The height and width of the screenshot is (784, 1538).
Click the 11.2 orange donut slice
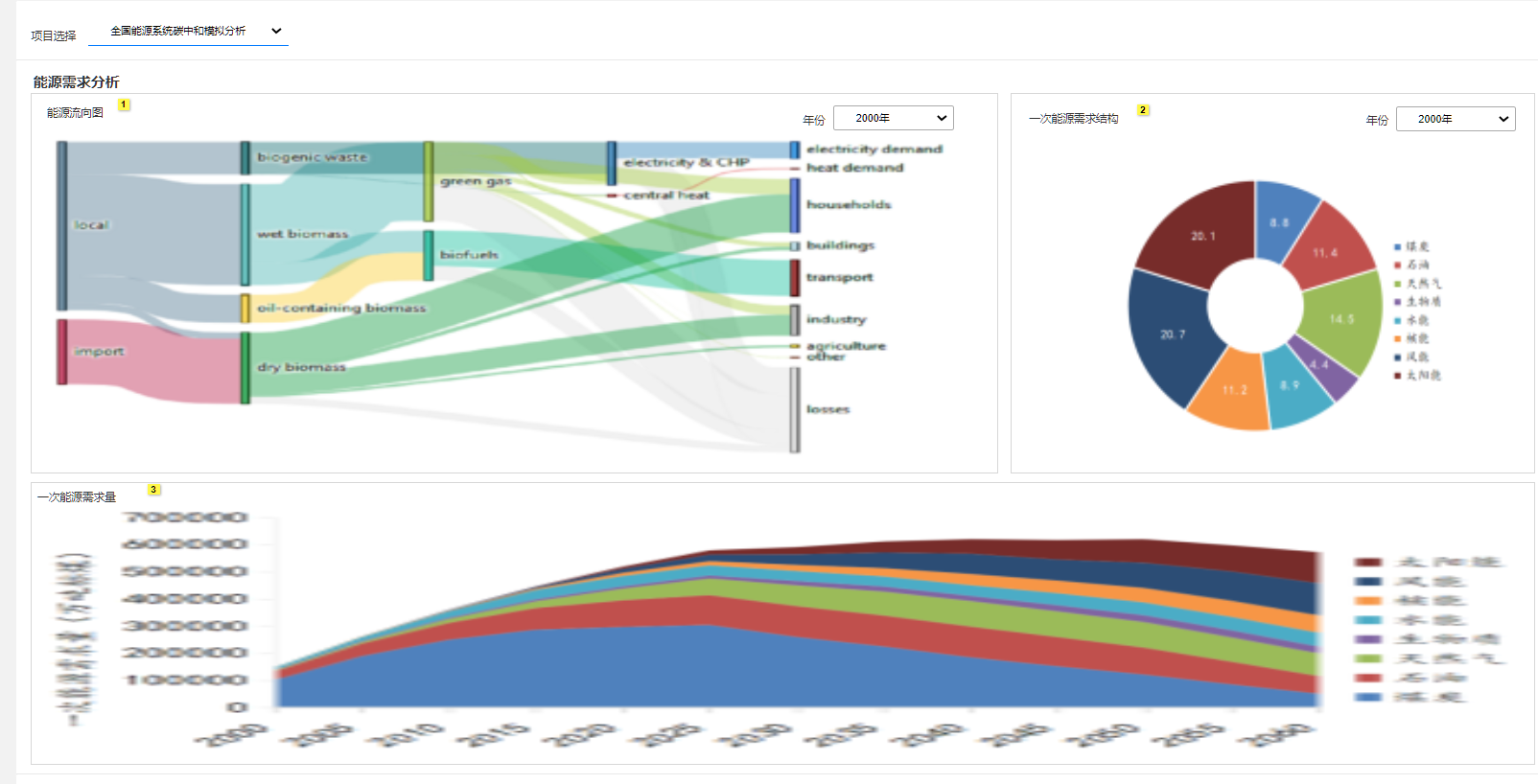[1234, 391]
